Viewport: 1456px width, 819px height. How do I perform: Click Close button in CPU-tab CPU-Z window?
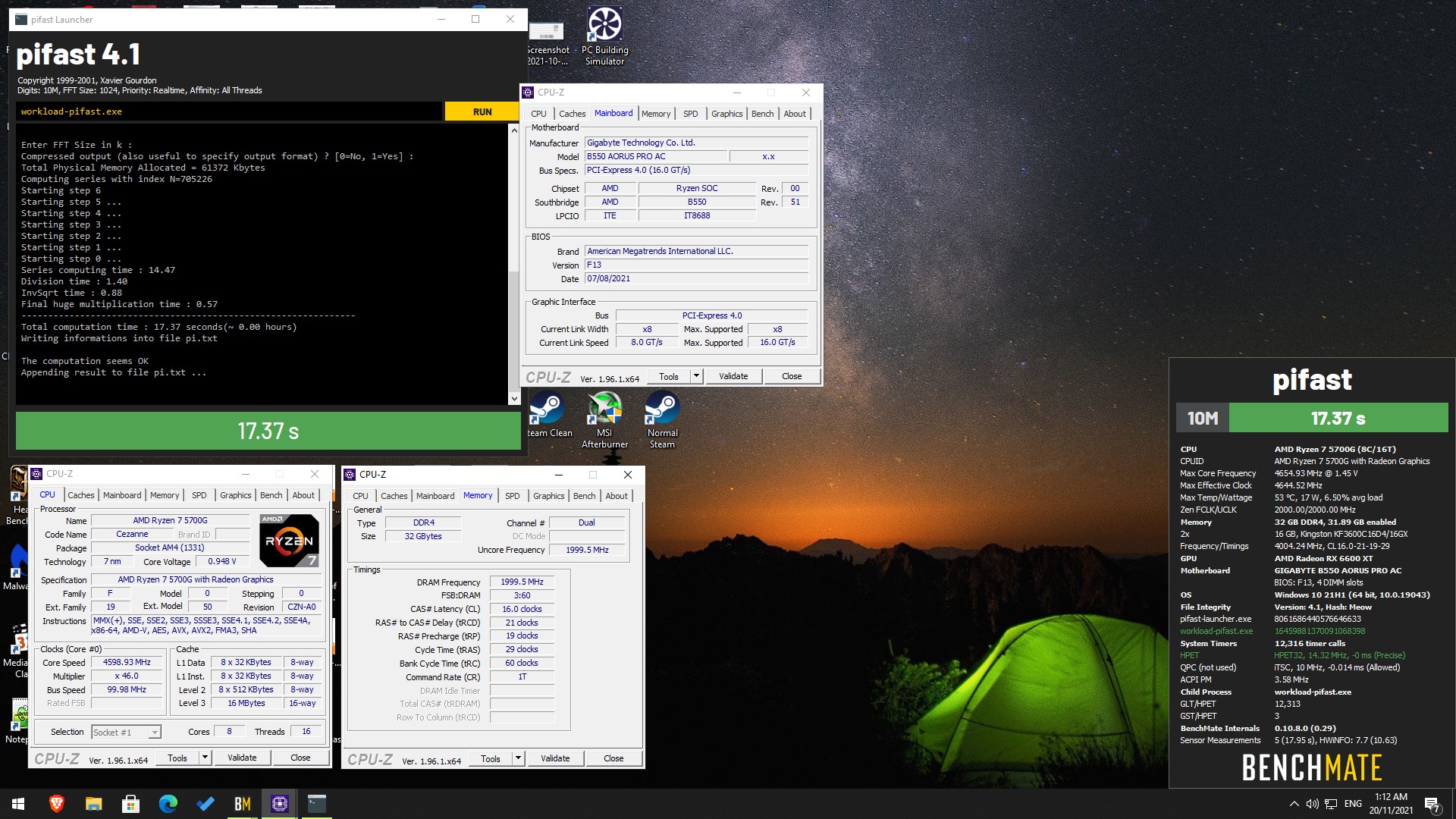300,758
